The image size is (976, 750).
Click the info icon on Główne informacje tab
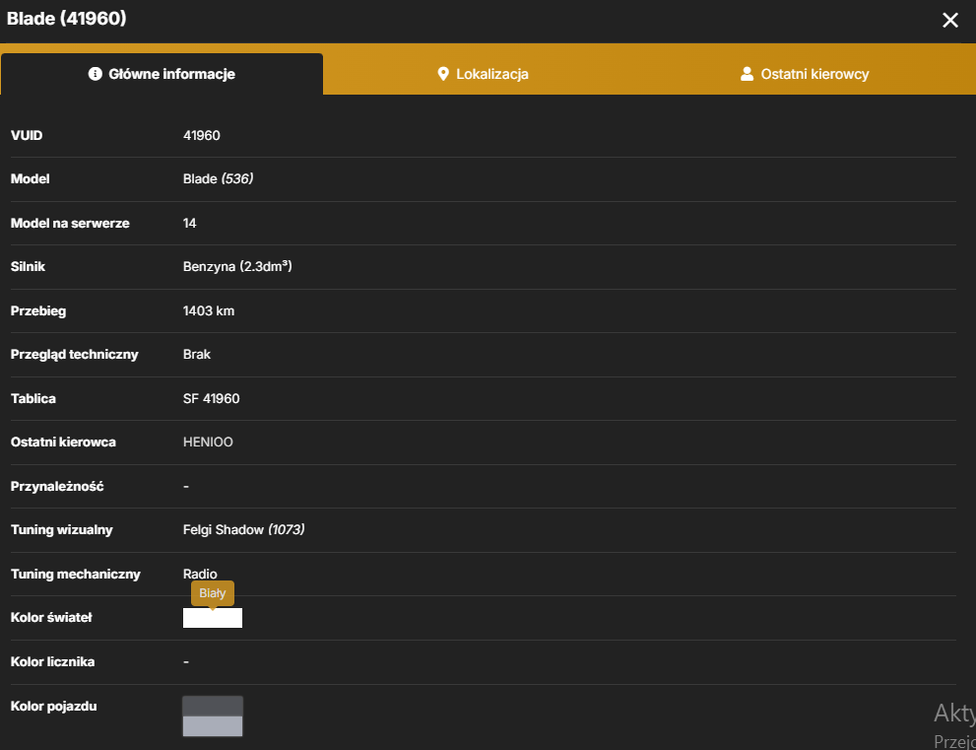point(95,74)
